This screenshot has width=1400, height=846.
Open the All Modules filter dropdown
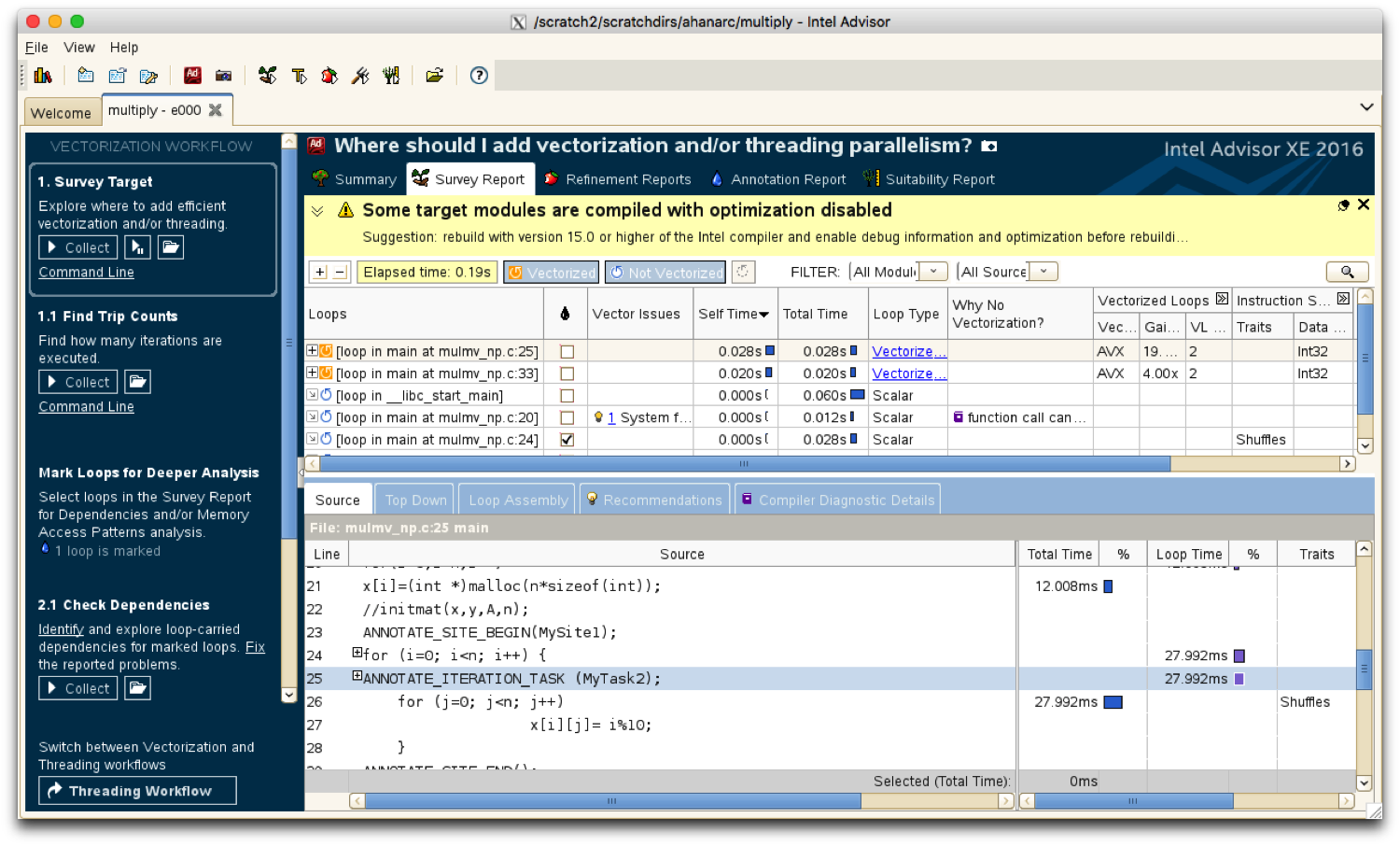[x=932, y=272]
